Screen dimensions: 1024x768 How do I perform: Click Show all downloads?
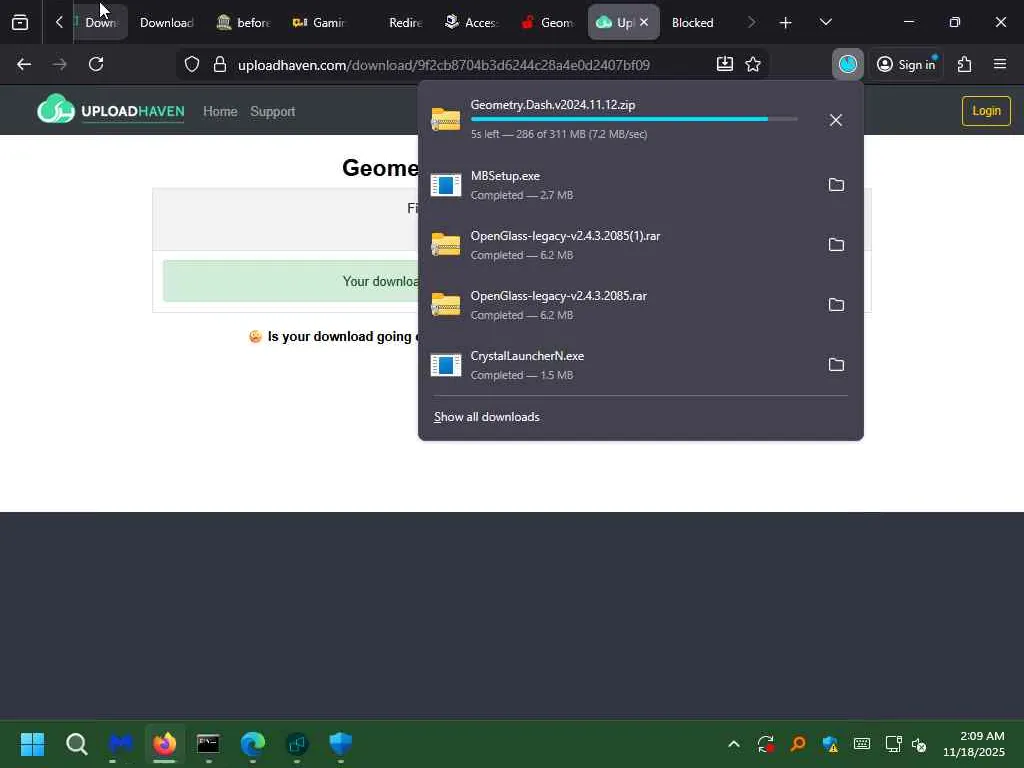487,417
